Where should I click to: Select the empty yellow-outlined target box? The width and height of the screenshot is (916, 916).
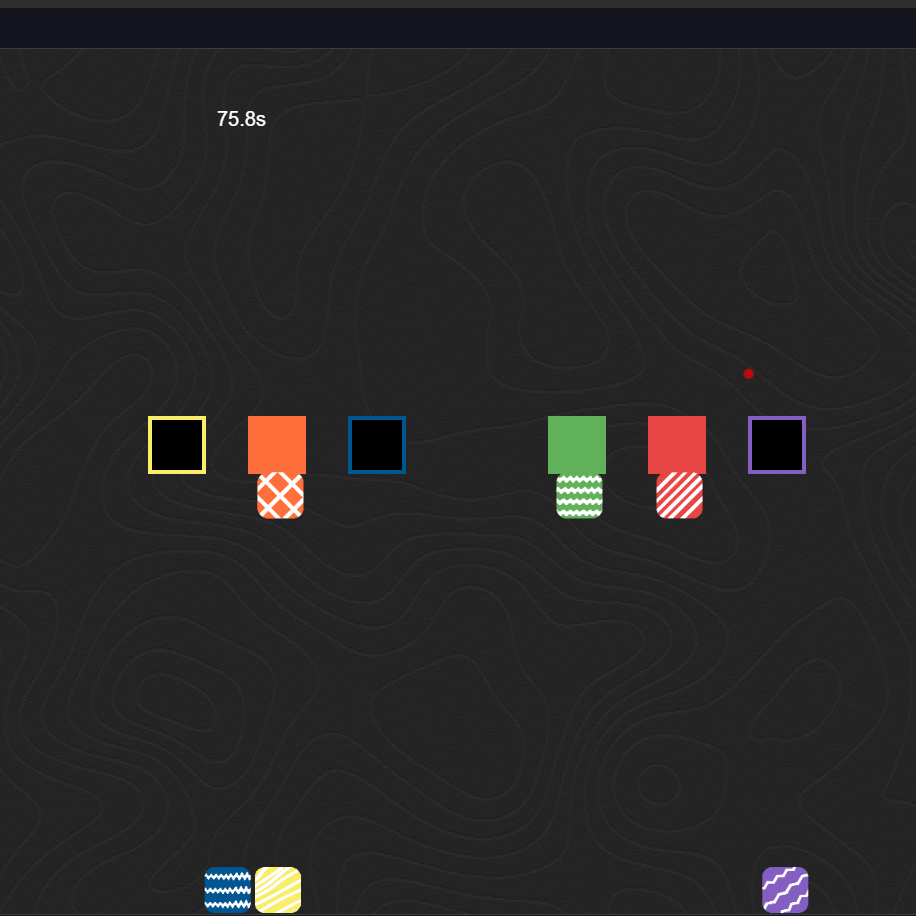tap(177, 445)
